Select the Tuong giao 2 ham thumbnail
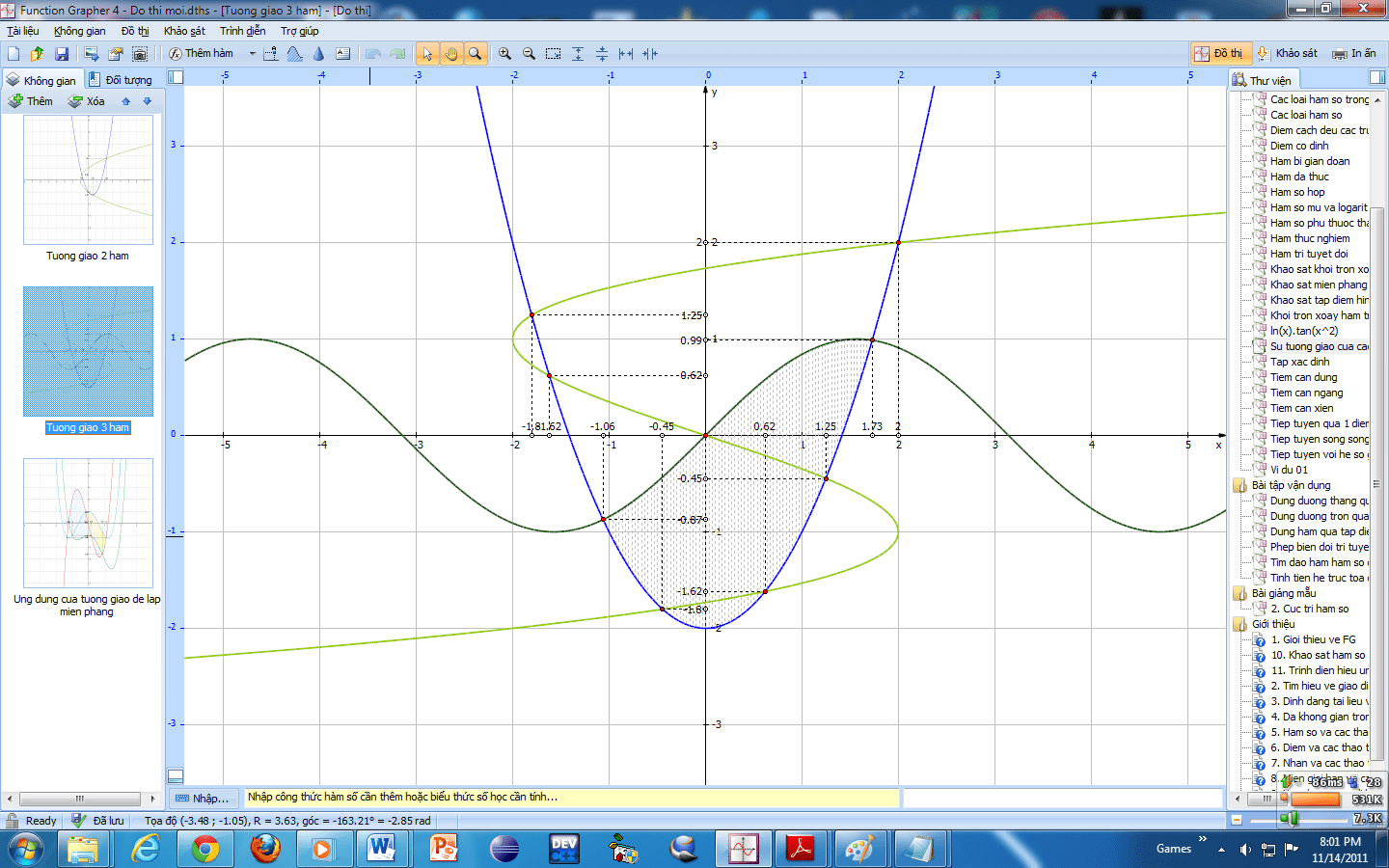The width and height of the screenshot is (1389, 868). pos(88,180)
